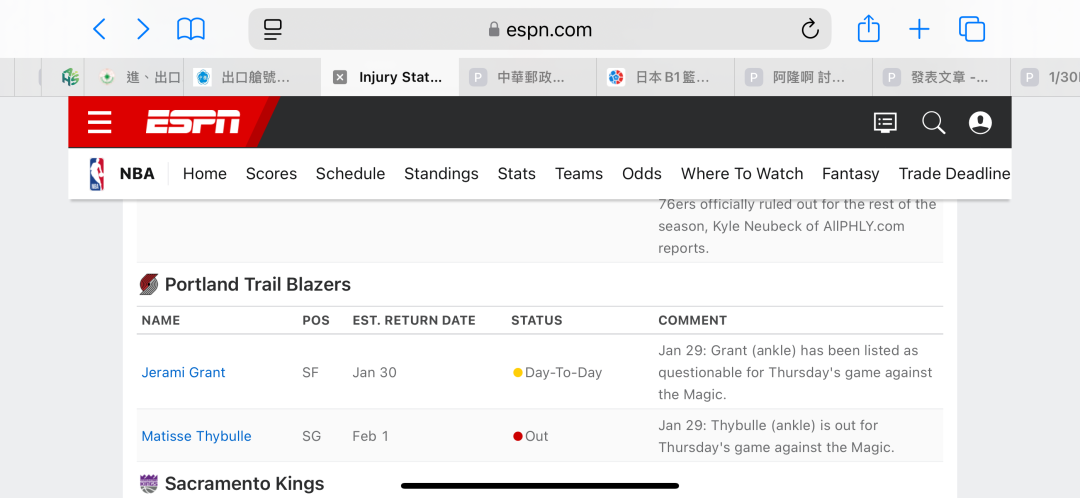Open the ESPN search magnifier
Screen dimensions: 1080x498
pyautogui.click(x=933, y=123)
